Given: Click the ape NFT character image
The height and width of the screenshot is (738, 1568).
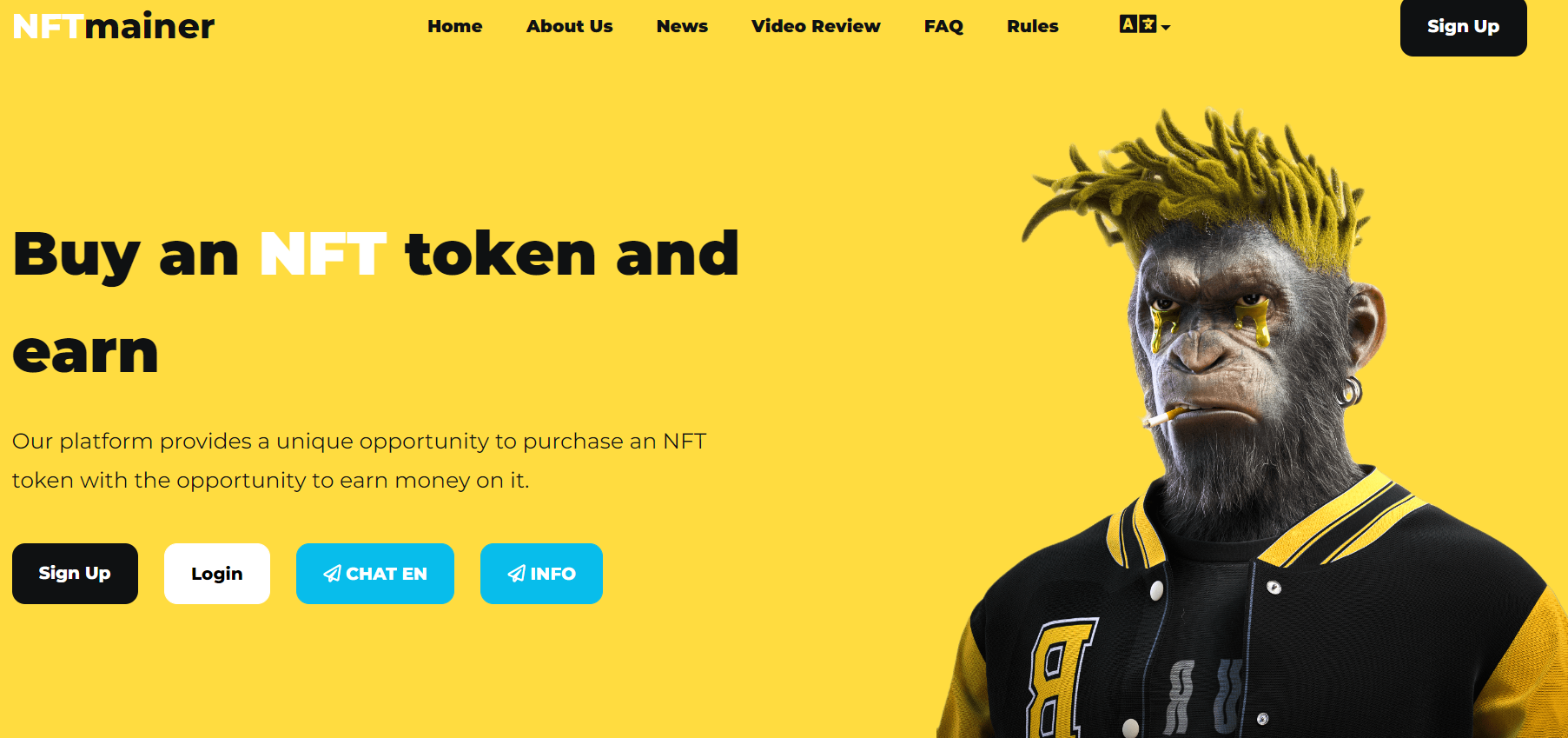Looking at the screenshot, I should point(1251,426).
